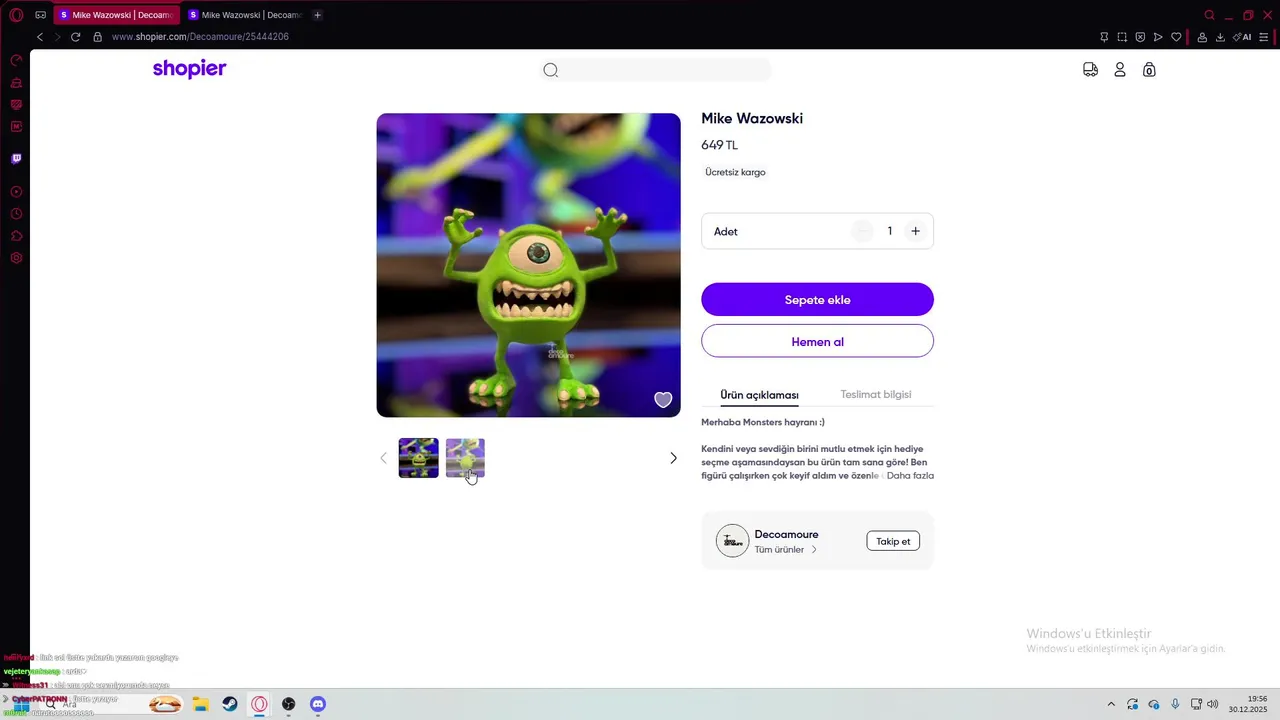Click the Decoamoure store avatar
The height and width of the screenshot is (720, 1280).
tap(732, 541)
